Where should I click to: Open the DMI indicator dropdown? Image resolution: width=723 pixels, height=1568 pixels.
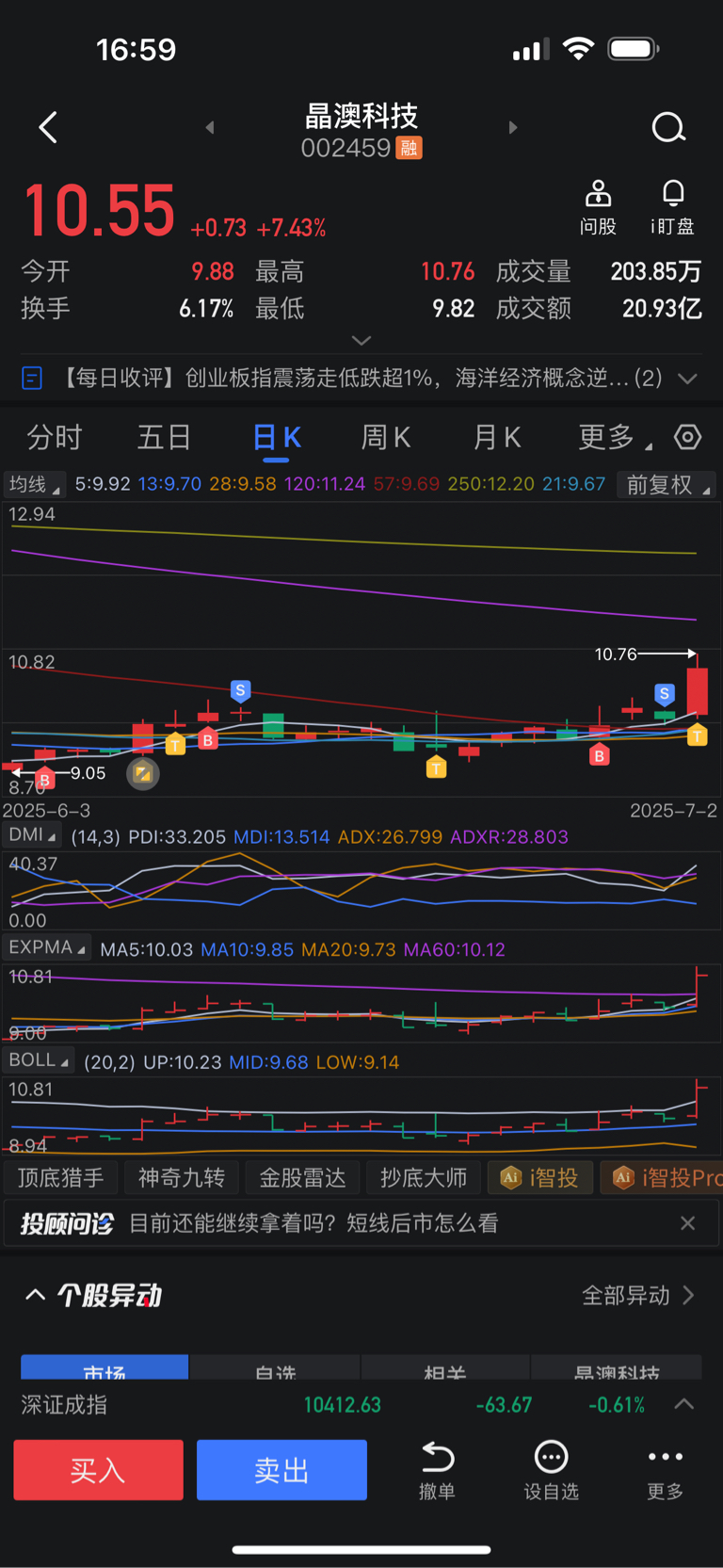tap(32, 835)
